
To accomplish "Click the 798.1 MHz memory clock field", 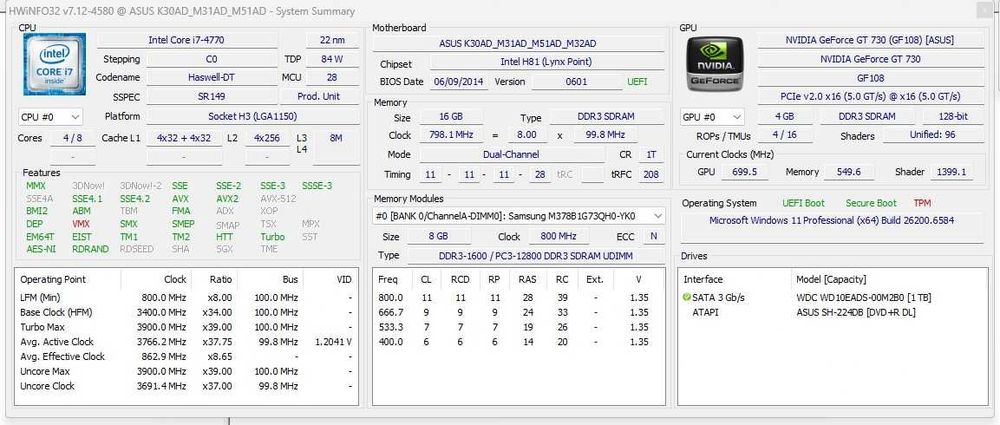I will click(451, 135).
